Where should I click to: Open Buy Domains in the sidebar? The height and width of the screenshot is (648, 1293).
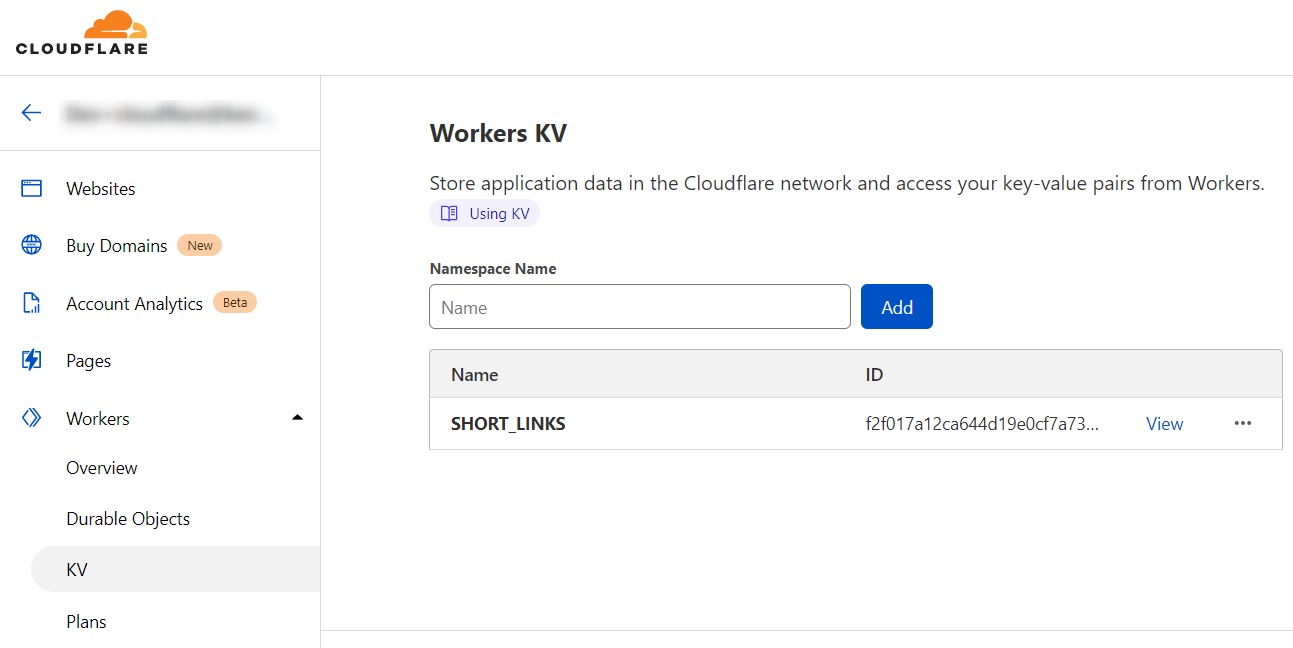coord(117,245)
